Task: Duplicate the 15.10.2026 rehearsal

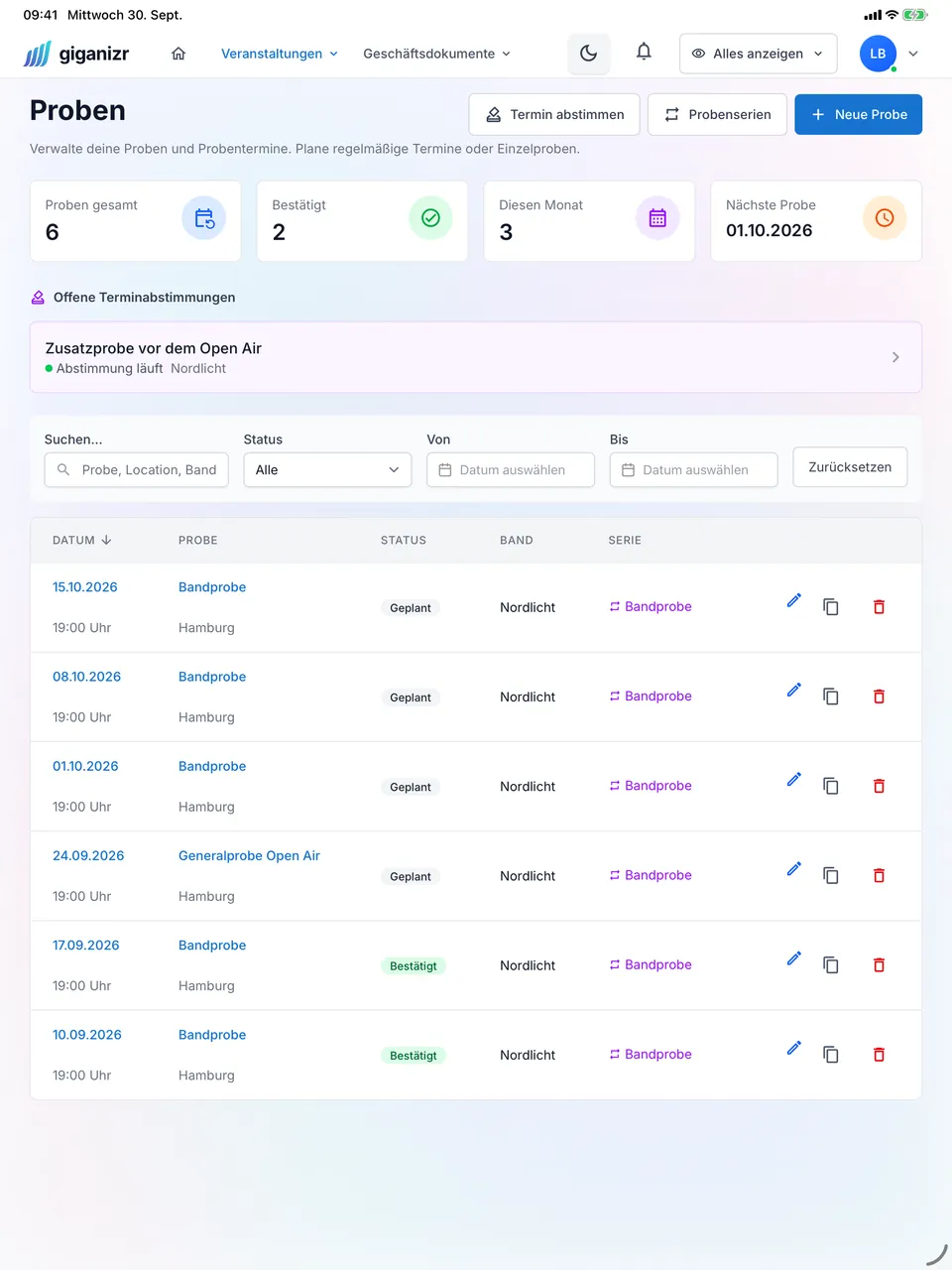Action: 831,606
